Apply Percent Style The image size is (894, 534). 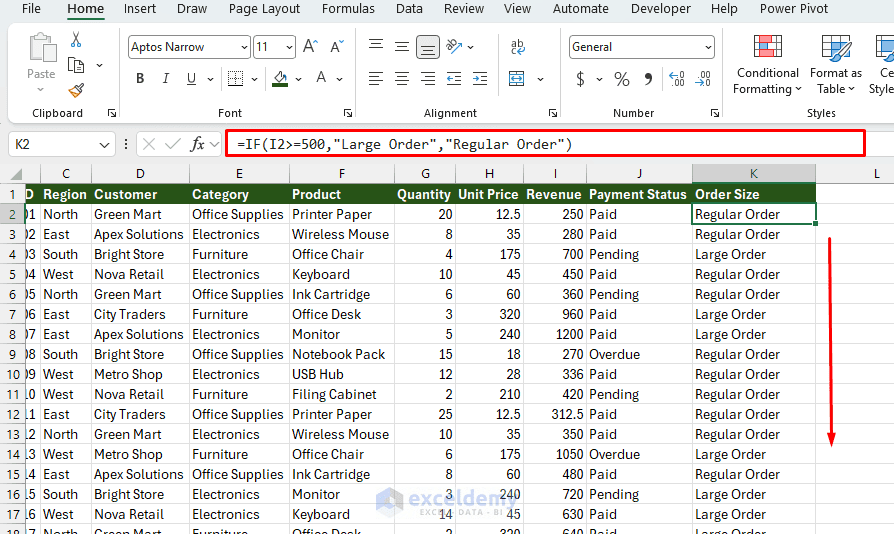[621, 79]
